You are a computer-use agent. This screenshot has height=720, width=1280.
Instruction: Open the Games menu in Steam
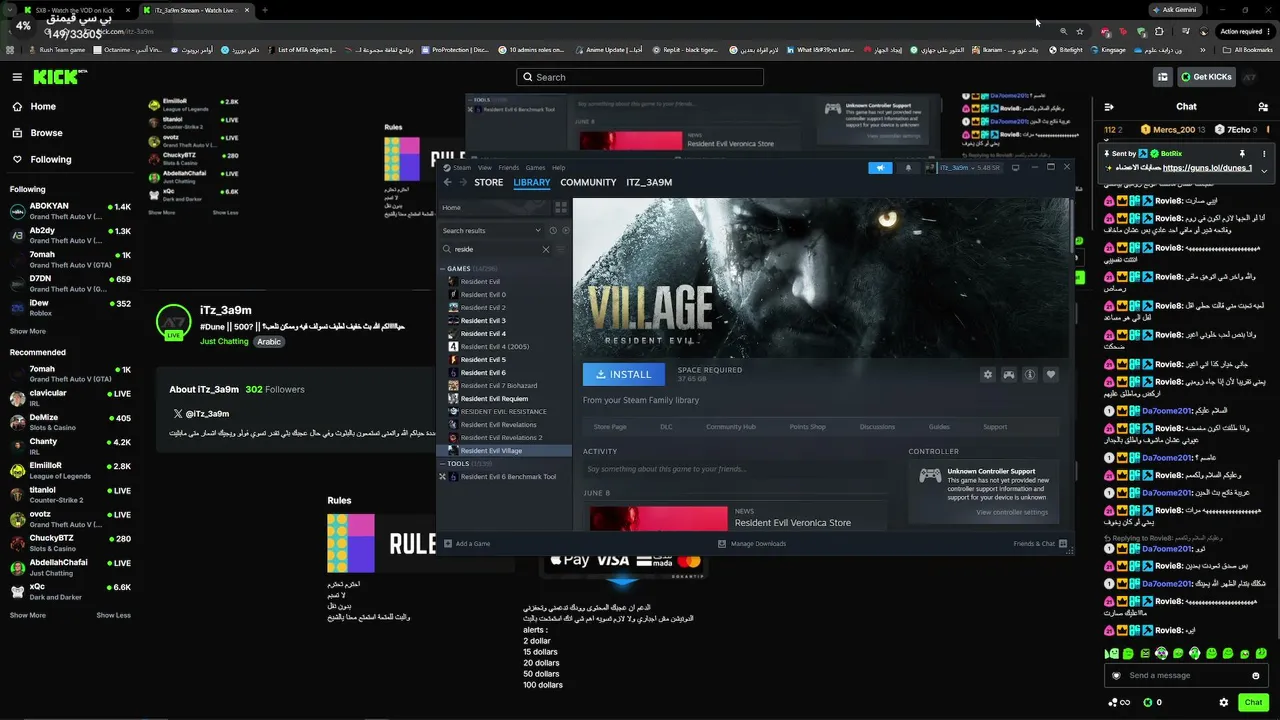(535, 168)
